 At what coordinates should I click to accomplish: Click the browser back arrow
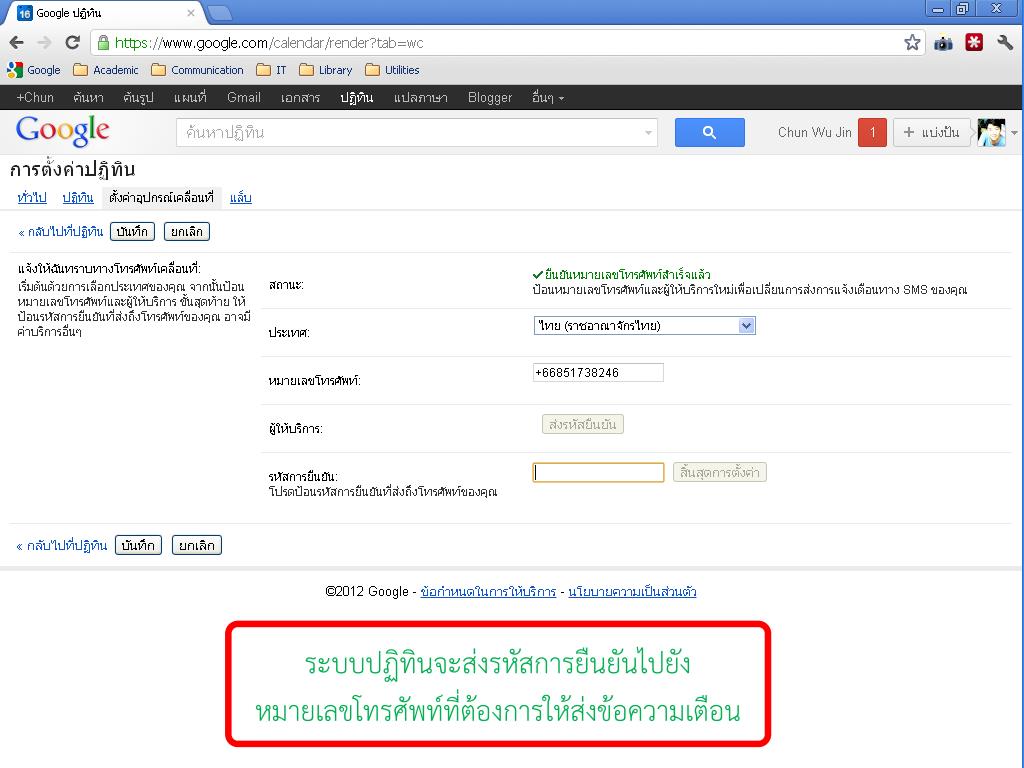pos(17,43)
